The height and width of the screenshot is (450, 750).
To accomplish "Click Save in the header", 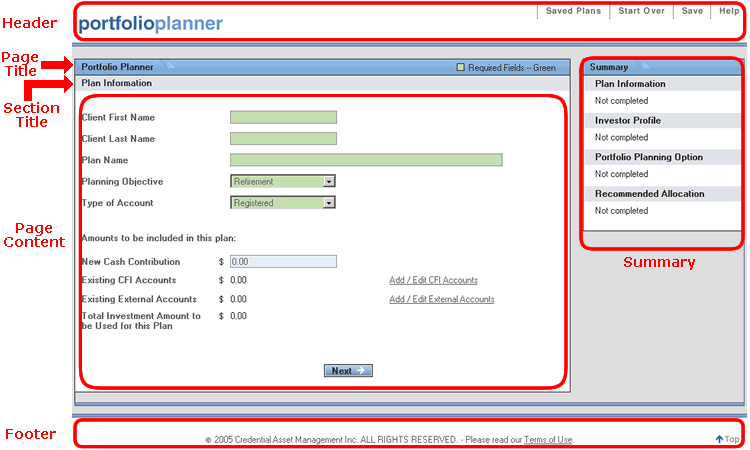I will point(692,11).
